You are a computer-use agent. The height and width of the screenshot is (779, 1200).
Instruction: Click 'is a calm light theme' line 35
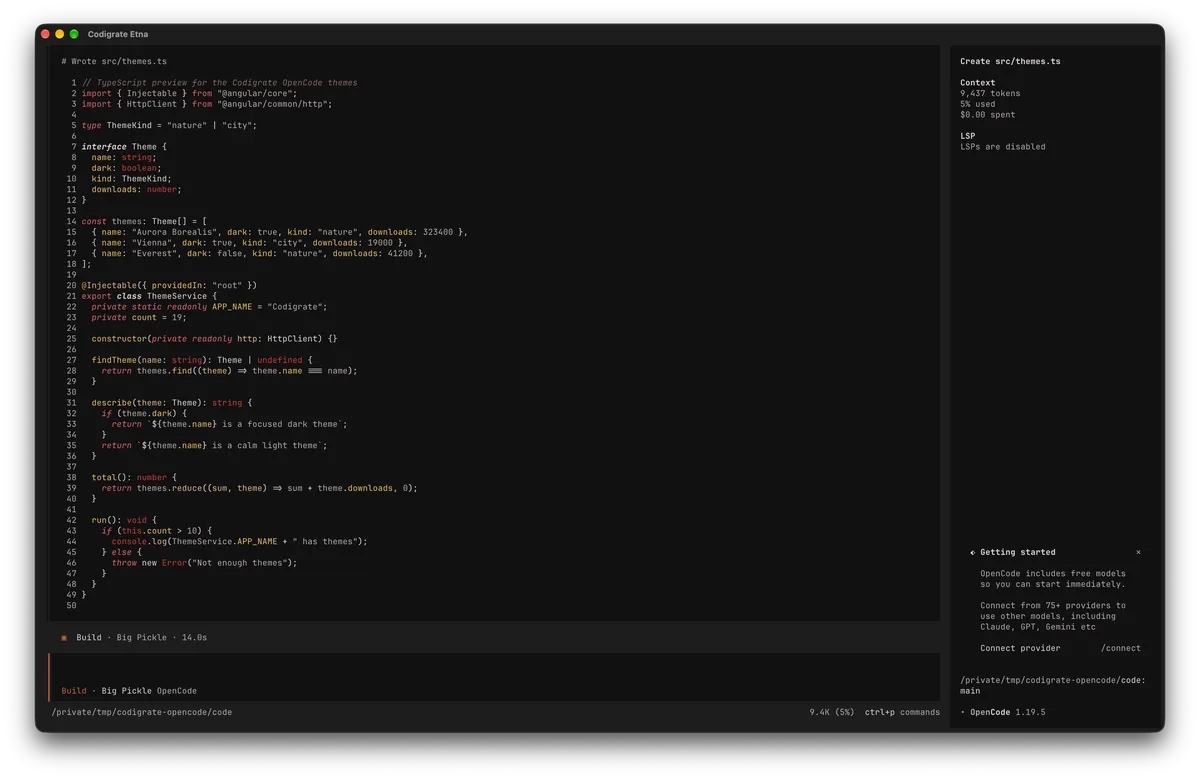tap(214, 445)
